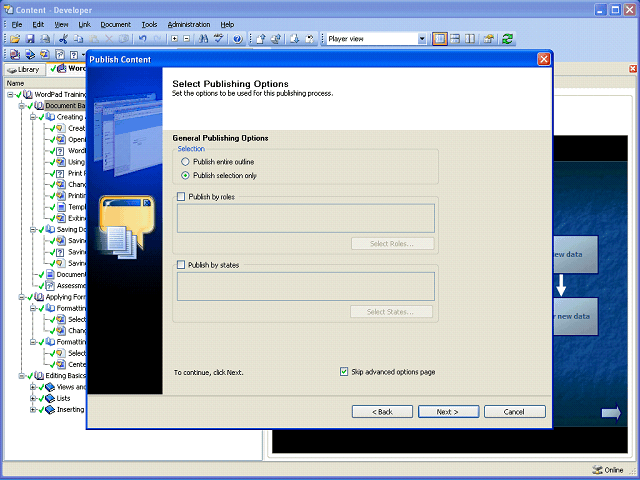Click the fourth icon in second toolbar row

(60, 54)
